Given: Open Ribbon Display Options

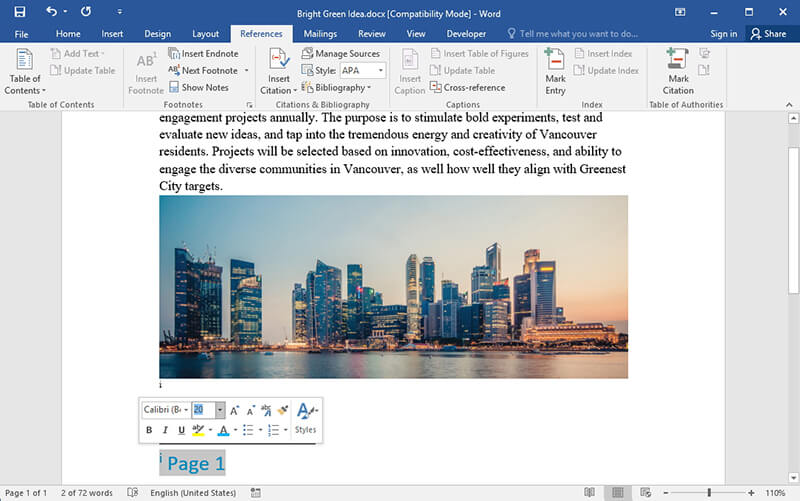Looking at the screenshot, I should click(x=680, y=12).
